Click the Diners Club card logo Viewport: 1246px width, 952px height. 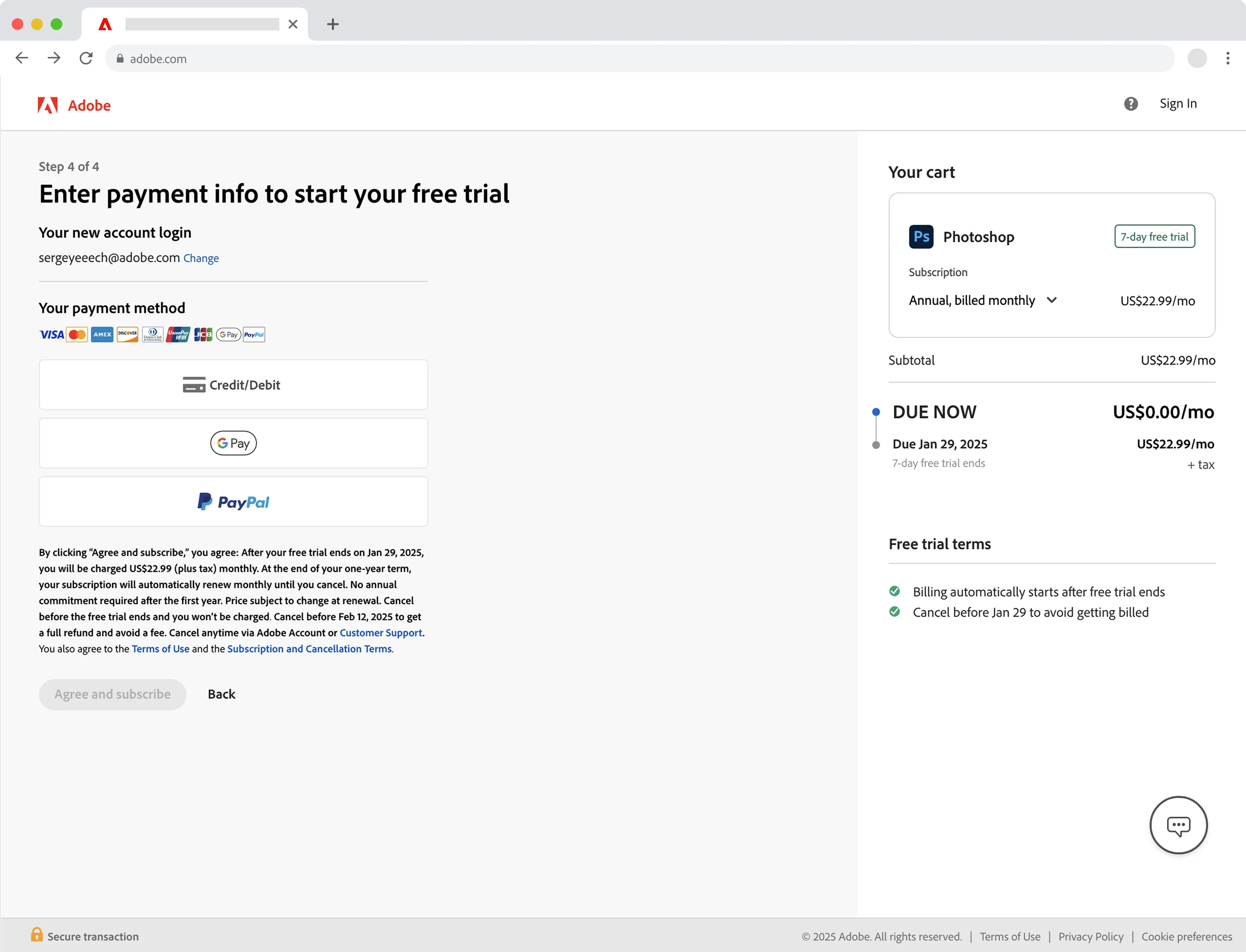[152, 335]
